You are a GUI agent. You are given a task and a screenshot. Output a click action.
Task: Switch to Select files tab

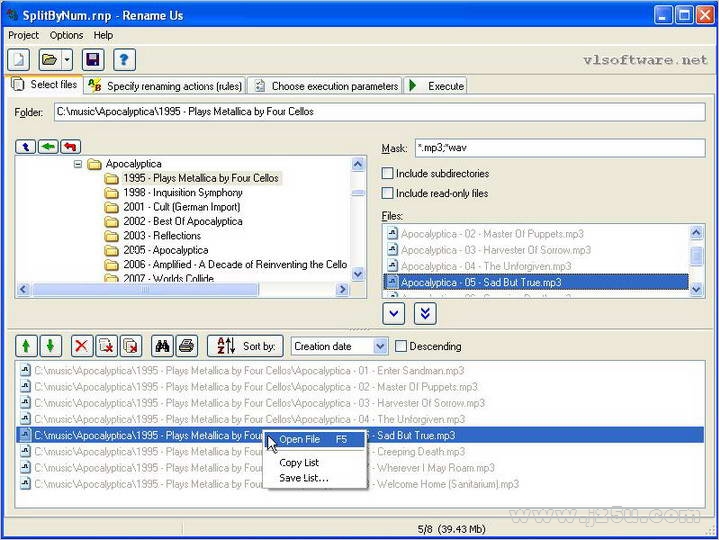(x=44, y=85)
